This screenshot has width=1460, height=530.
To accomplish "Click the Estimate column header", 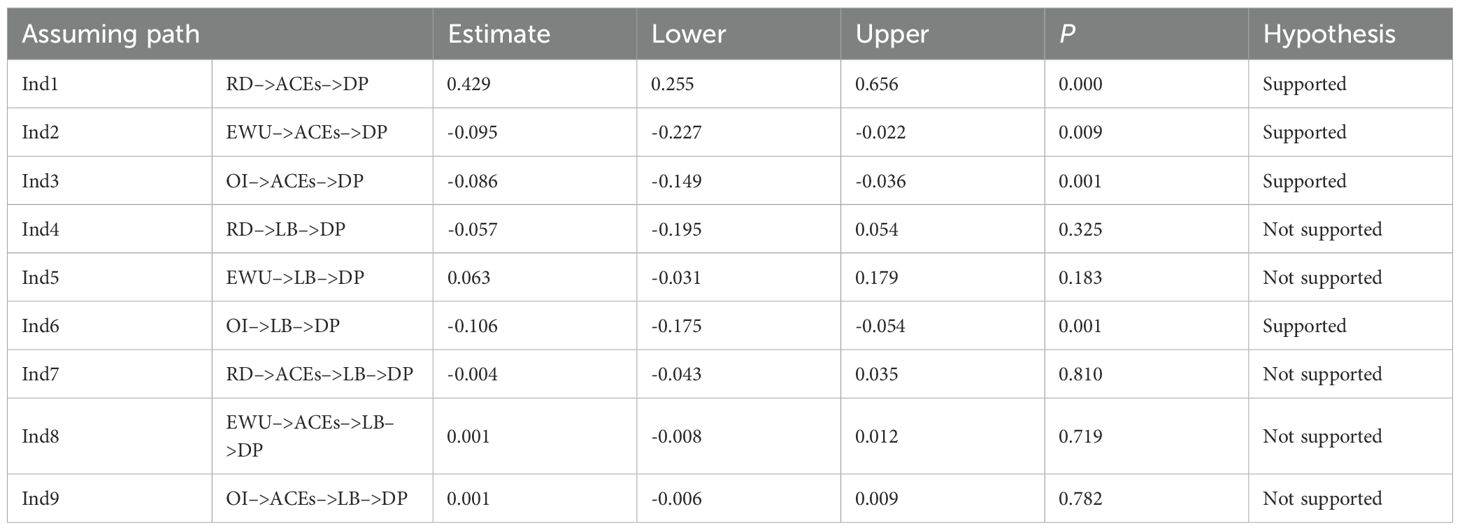I will tap(499, 34).
